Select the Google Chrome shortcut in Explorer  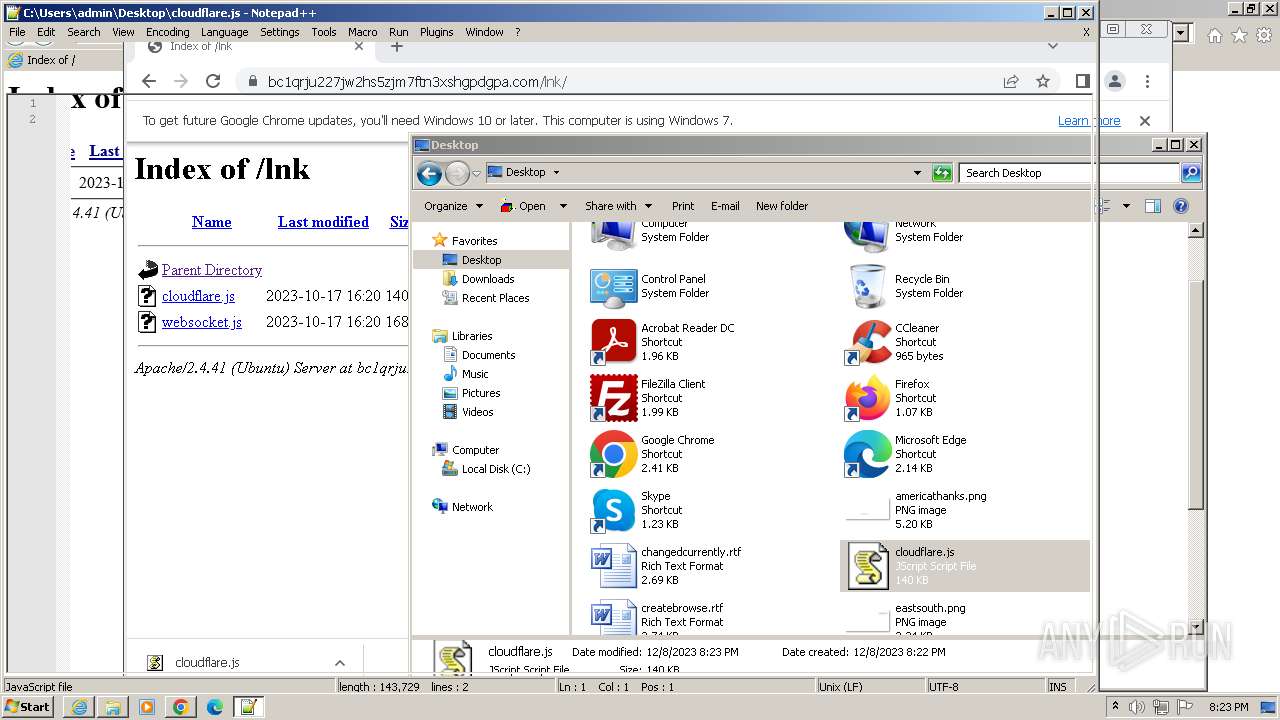(613, 454)
